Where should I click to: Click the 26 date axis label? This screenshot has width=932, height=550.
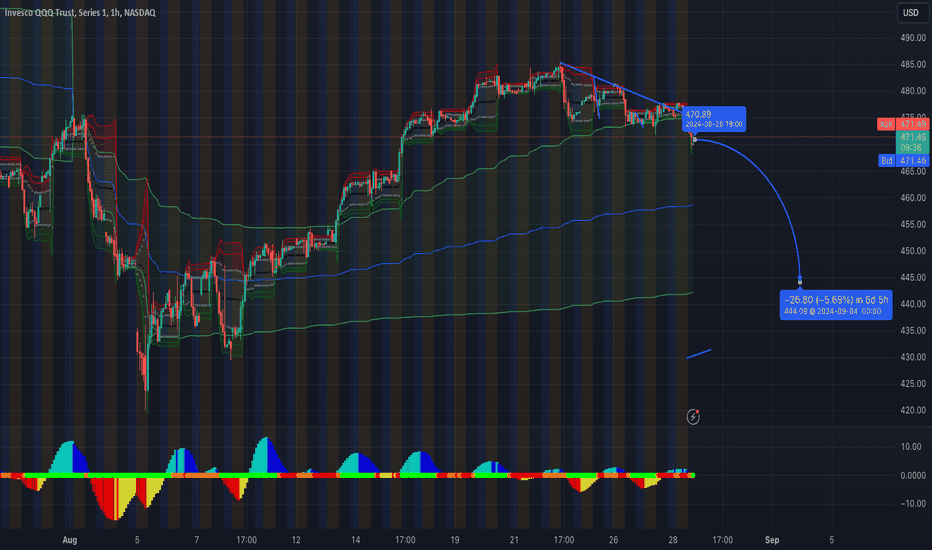613,540
